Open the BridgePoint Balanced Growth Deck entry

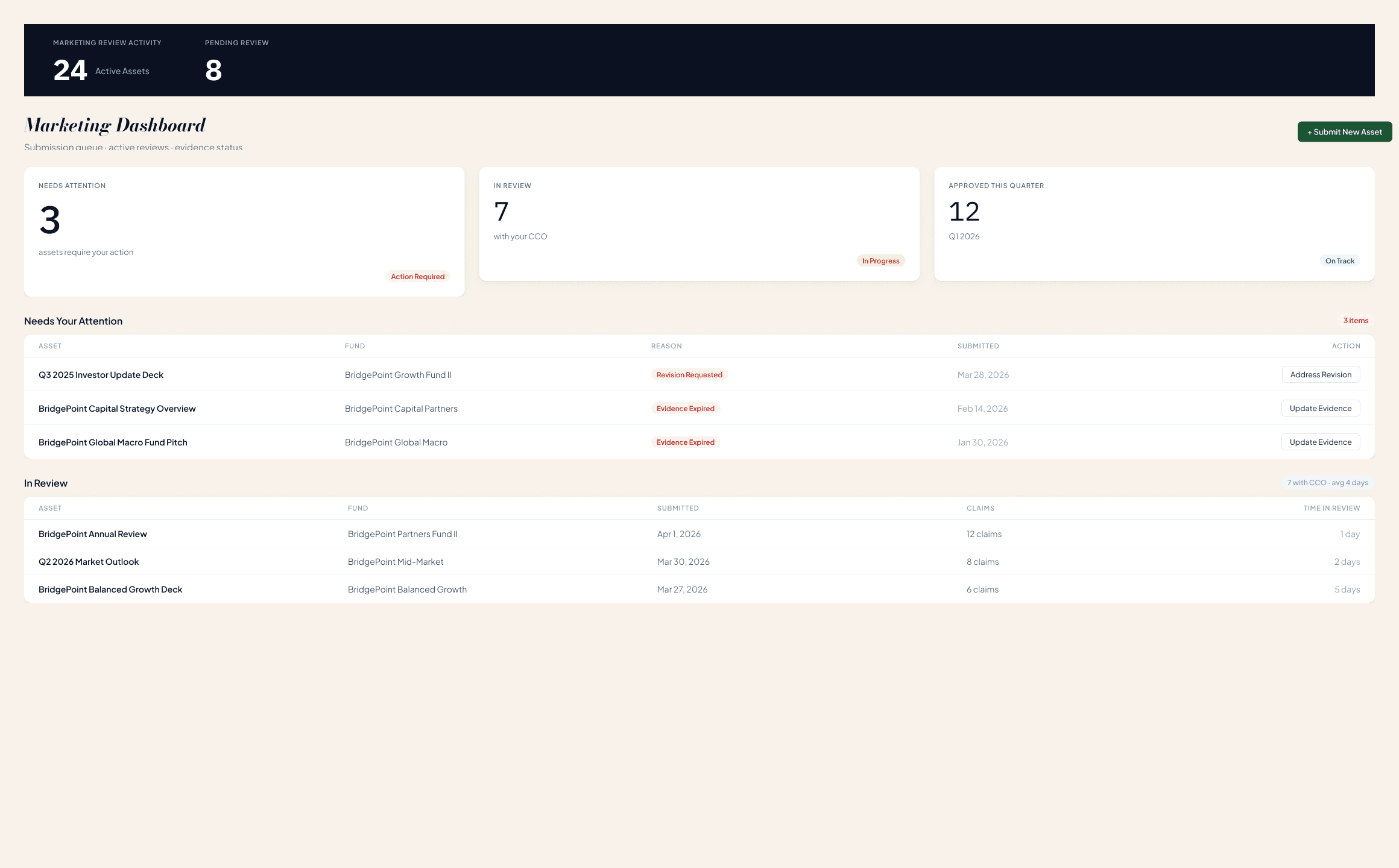click(x=110, y=589)
